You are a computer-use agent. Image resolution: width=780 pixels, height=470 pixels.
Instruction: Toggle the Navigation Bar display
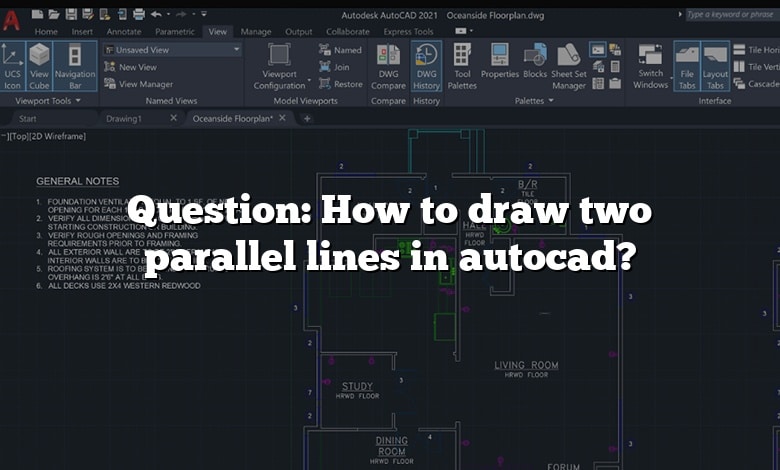[75, 66]
